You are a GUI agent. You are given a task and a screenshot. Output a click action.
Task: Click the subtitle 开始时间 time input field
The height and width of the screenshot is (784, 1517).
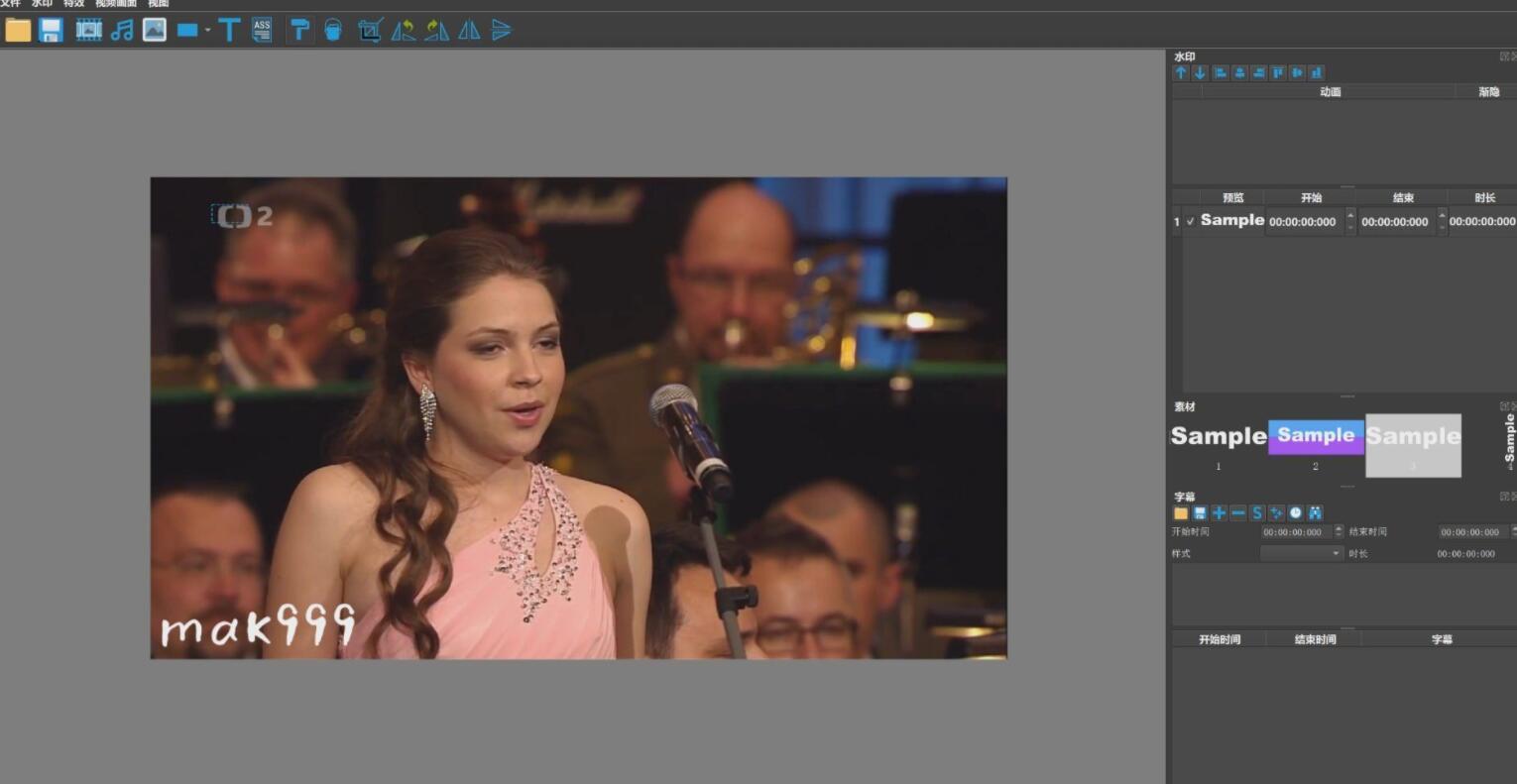1295,532
